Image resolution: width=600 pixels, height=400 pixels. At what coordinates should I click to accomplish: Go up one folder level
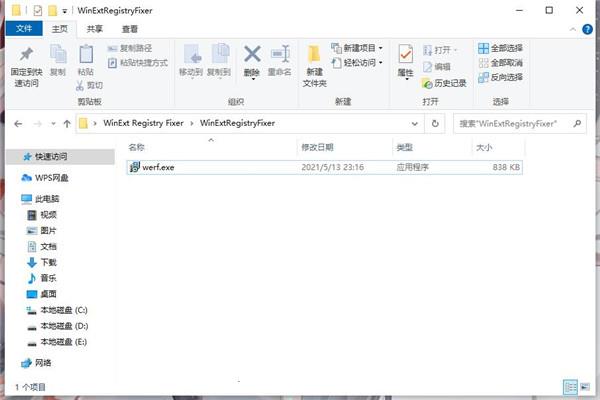pyautogui.click(x=67, y=124)
